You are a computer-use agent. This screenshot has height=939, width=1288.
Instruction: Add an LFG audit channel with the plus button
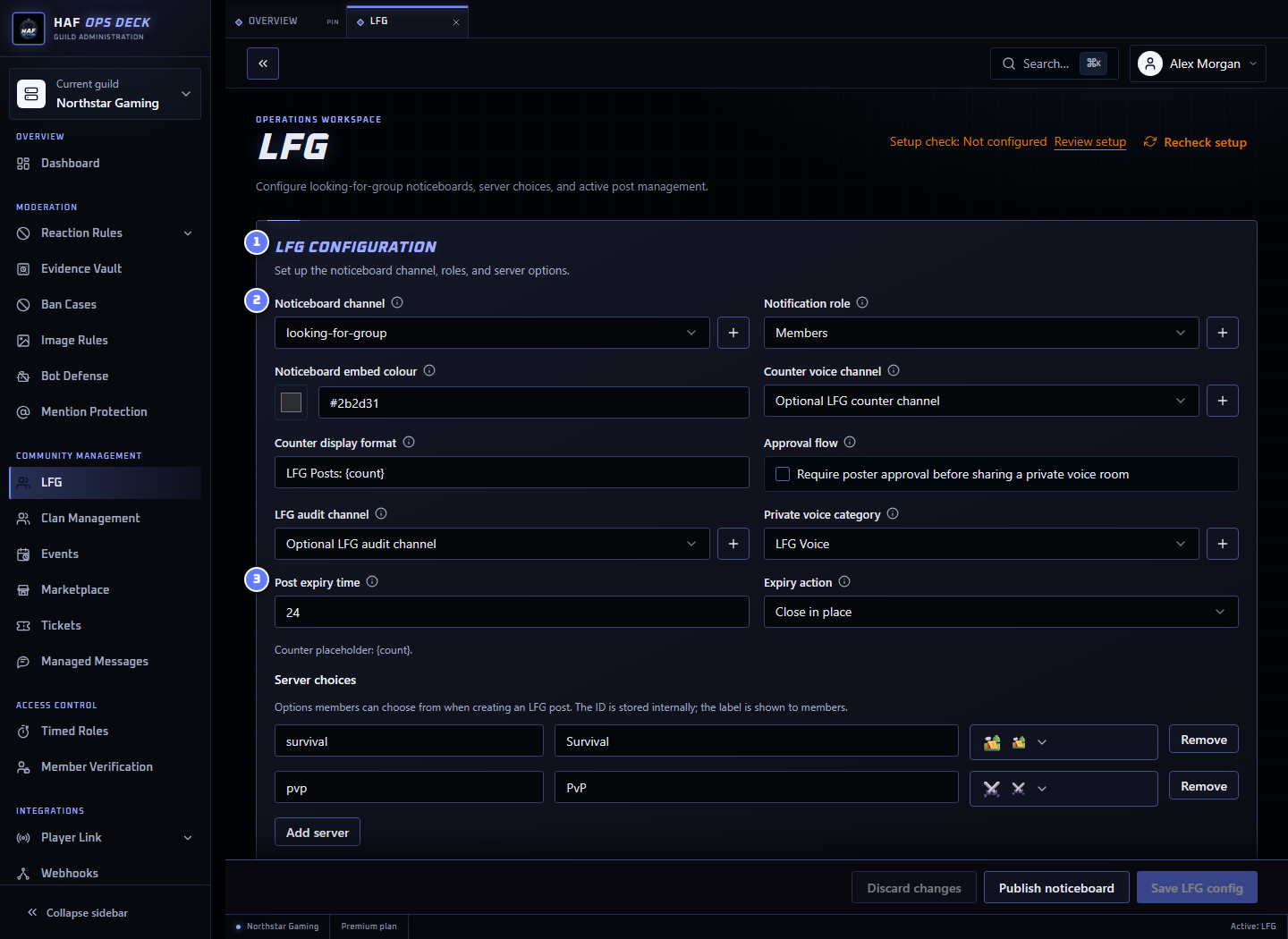click(x=733, y=544)
